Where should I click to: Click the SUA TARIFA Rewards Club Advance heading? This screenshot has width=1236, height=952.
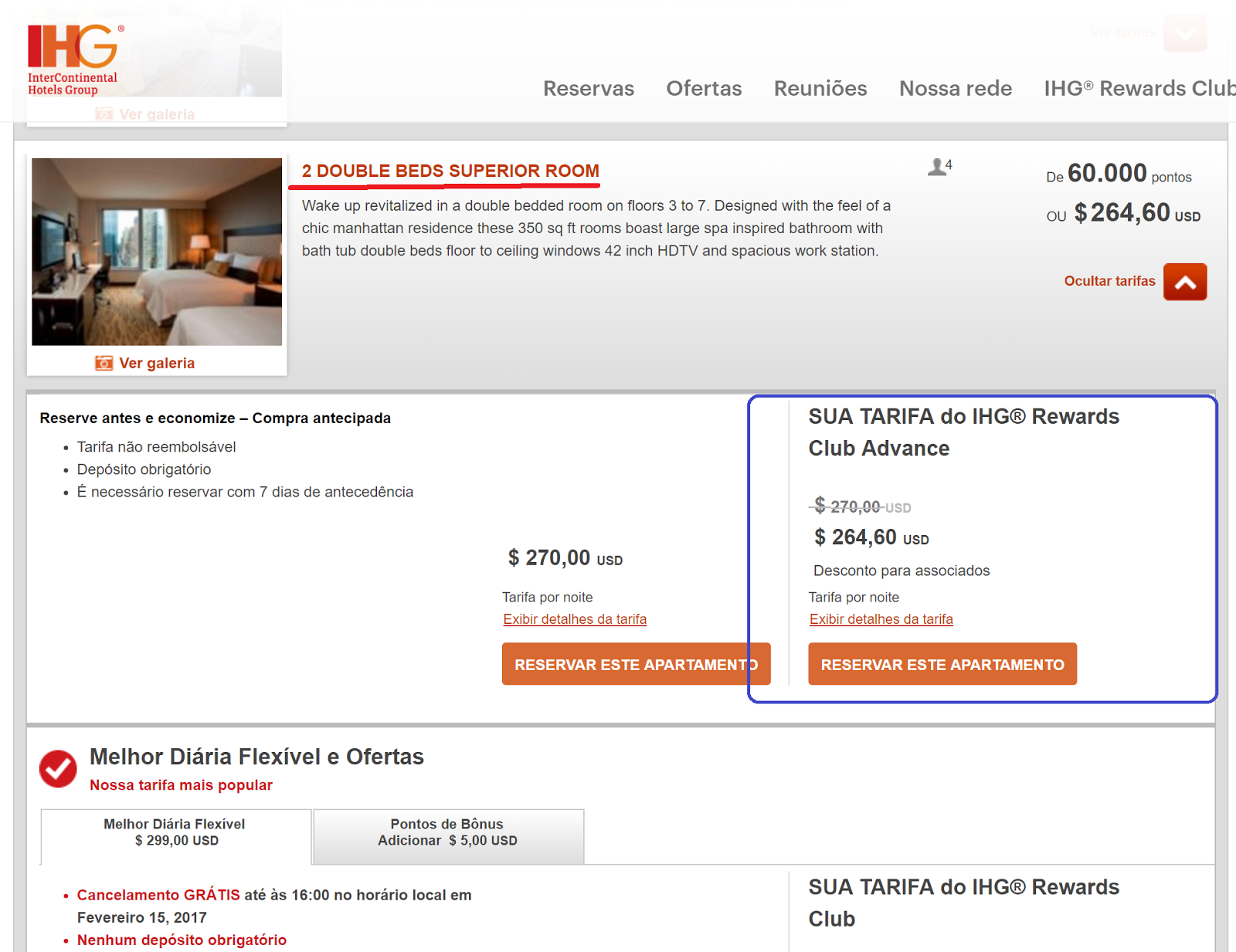(963, 432)
